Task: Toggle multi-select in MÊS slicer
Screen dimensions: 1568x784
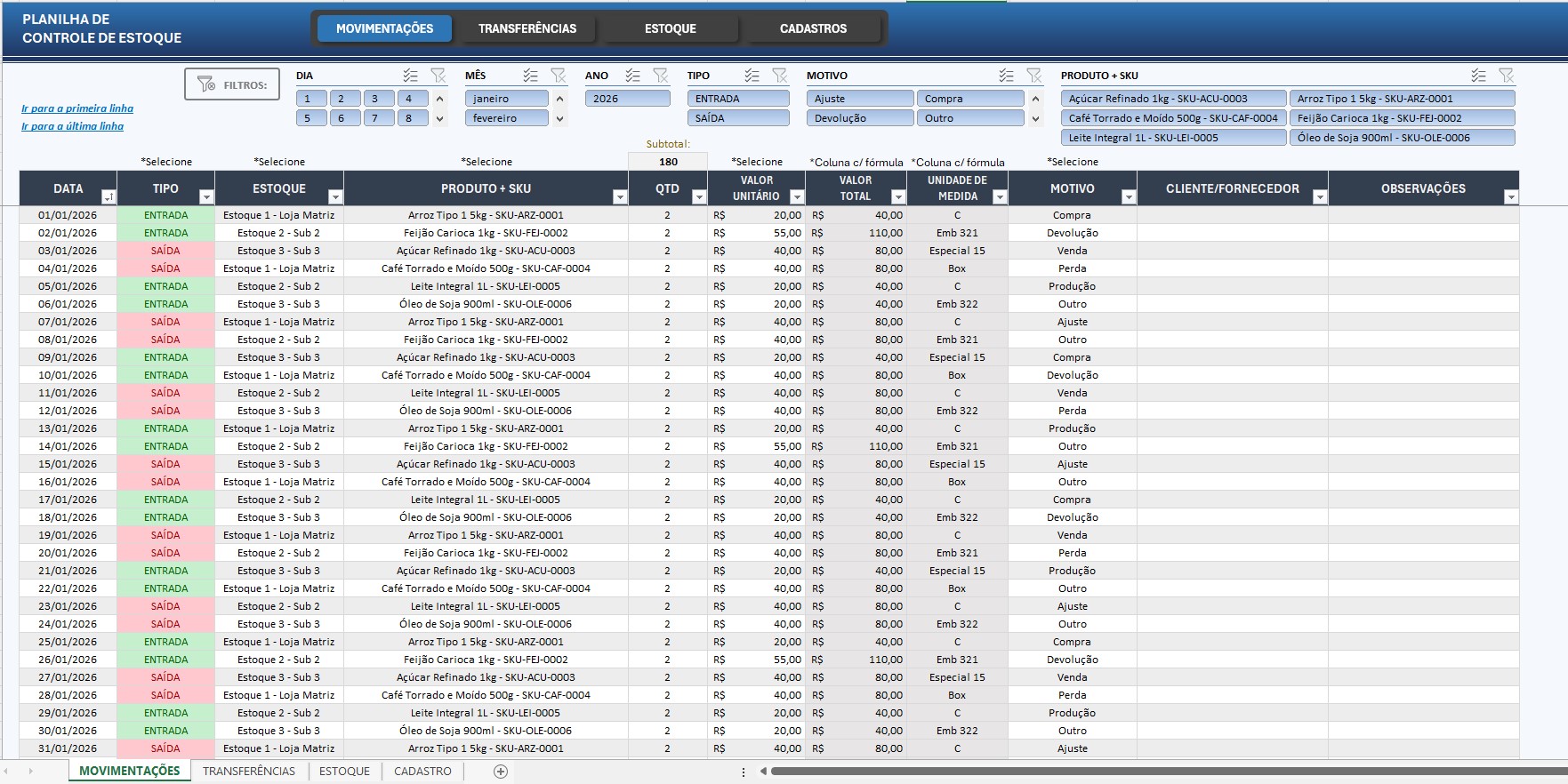Action: coord(531,76)
